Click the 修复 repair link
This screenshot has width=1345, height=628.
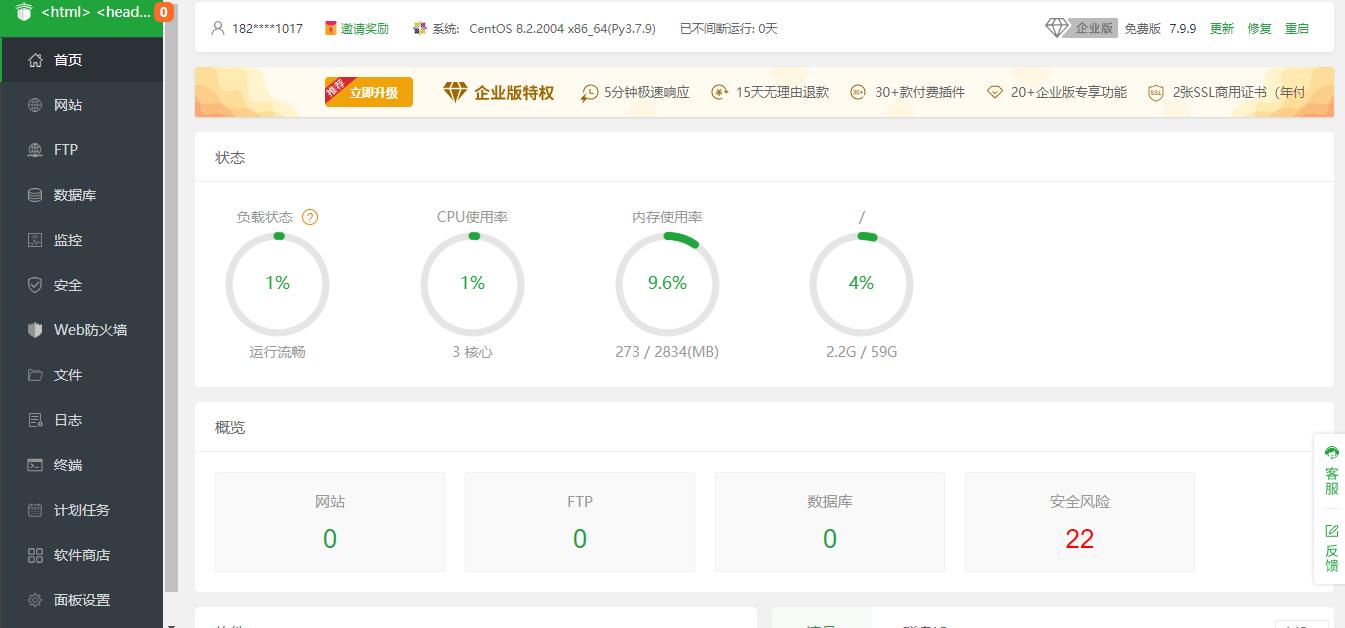pyautogui.click(x=1260, y=28)
